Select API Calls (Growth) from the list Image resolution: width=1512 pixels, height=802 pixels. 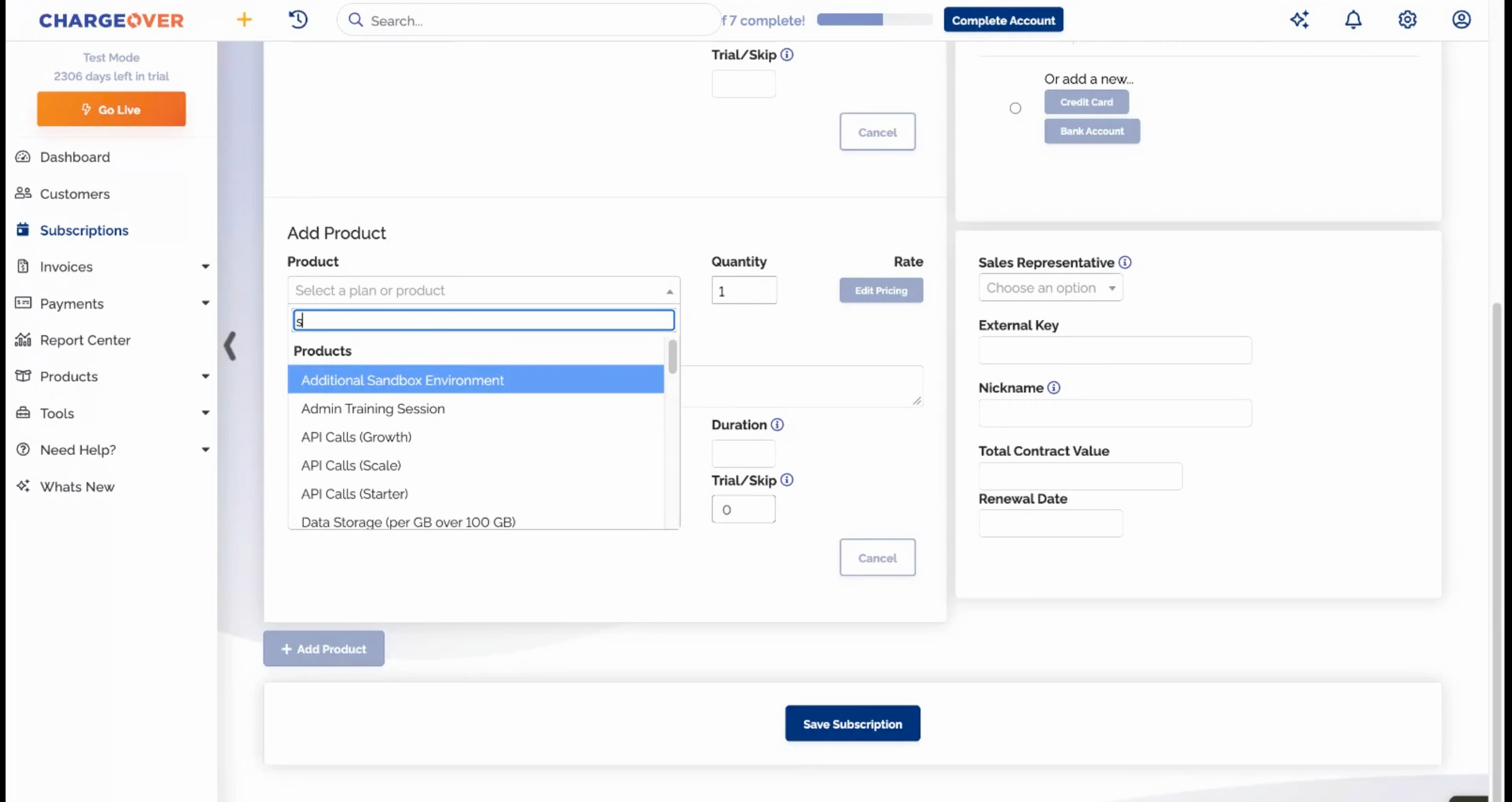pyautogui.click(x=475, y=437)
